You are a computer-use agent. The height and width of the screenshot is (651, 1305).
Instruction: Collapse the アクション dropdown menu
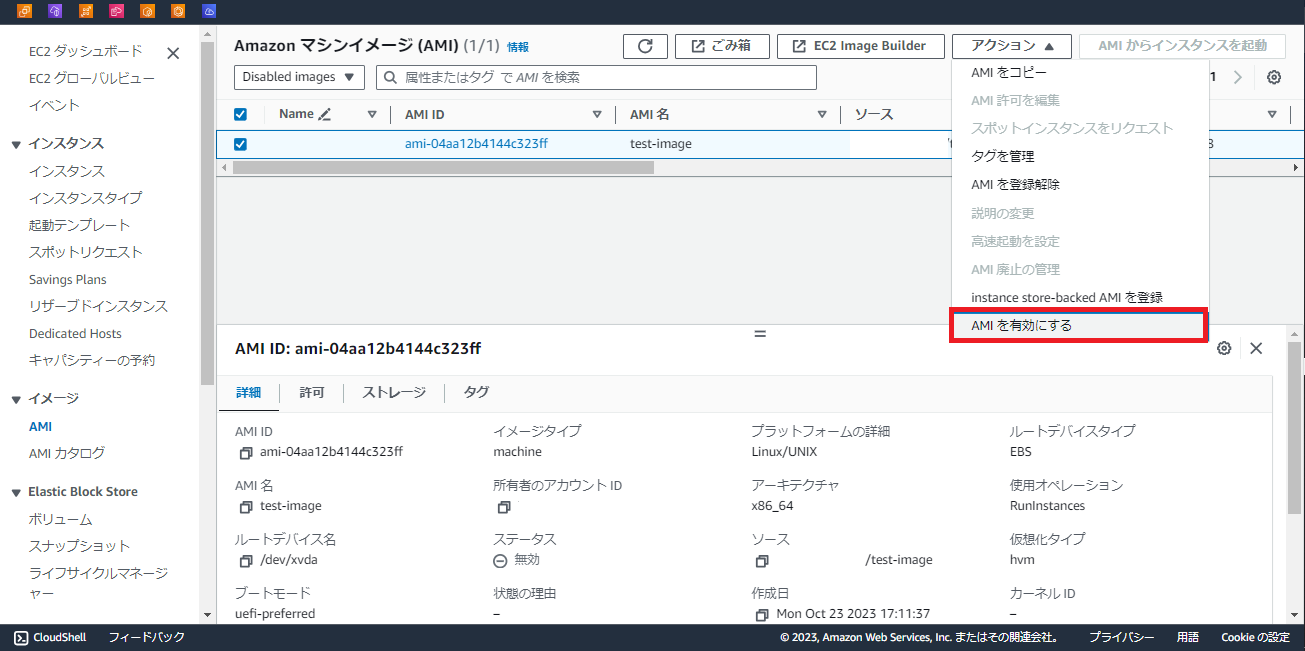point(1012,46)
